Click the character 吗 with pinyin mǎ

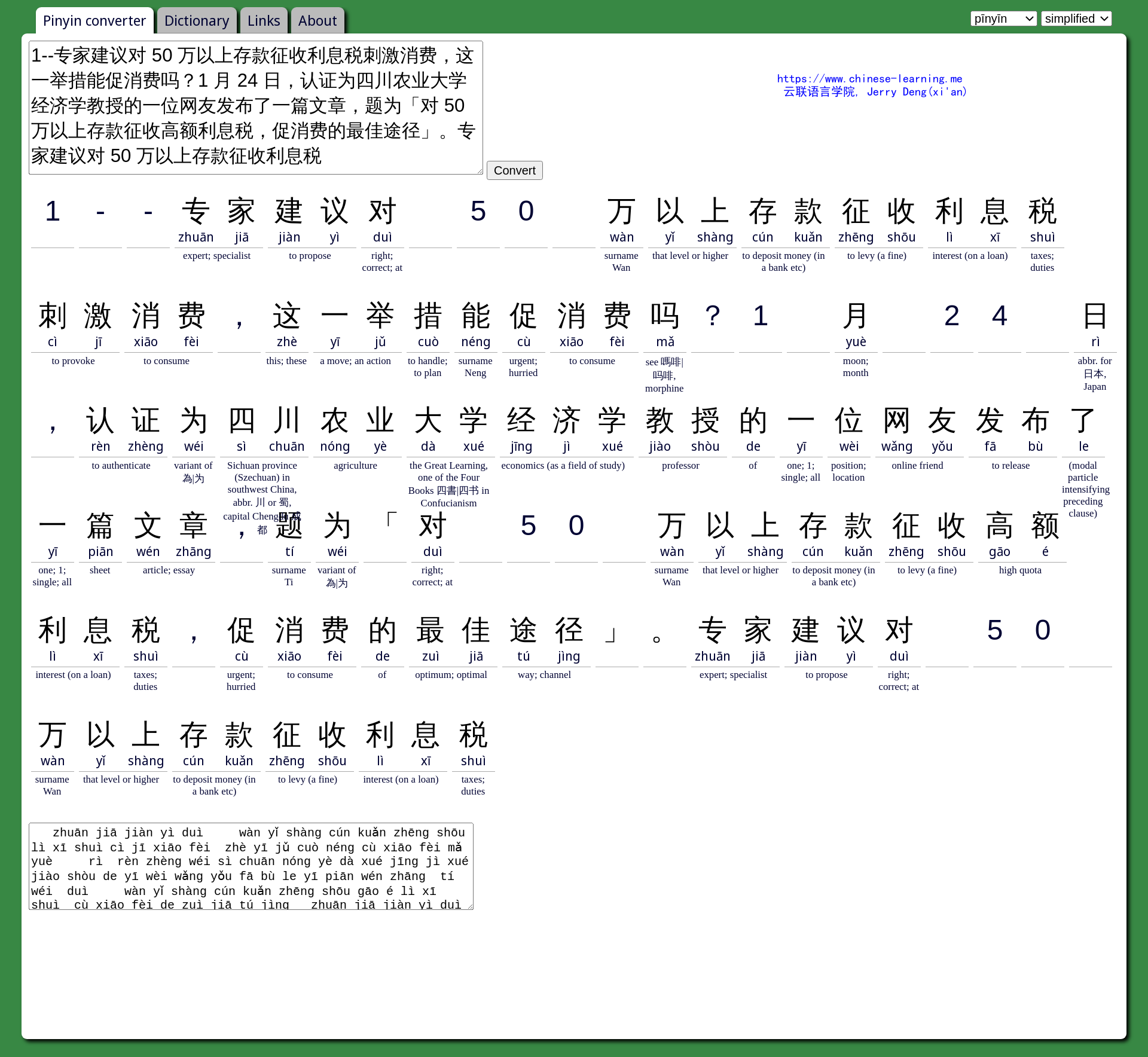(665, 316)
